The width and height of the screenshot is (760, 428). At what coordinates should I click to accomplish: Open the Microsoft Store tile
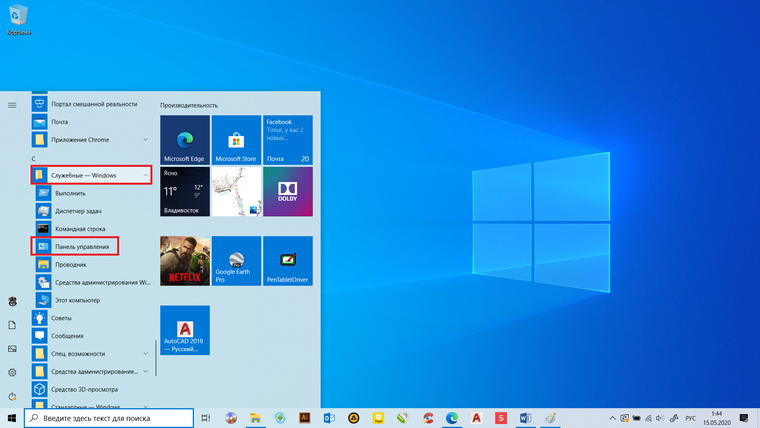236,140
